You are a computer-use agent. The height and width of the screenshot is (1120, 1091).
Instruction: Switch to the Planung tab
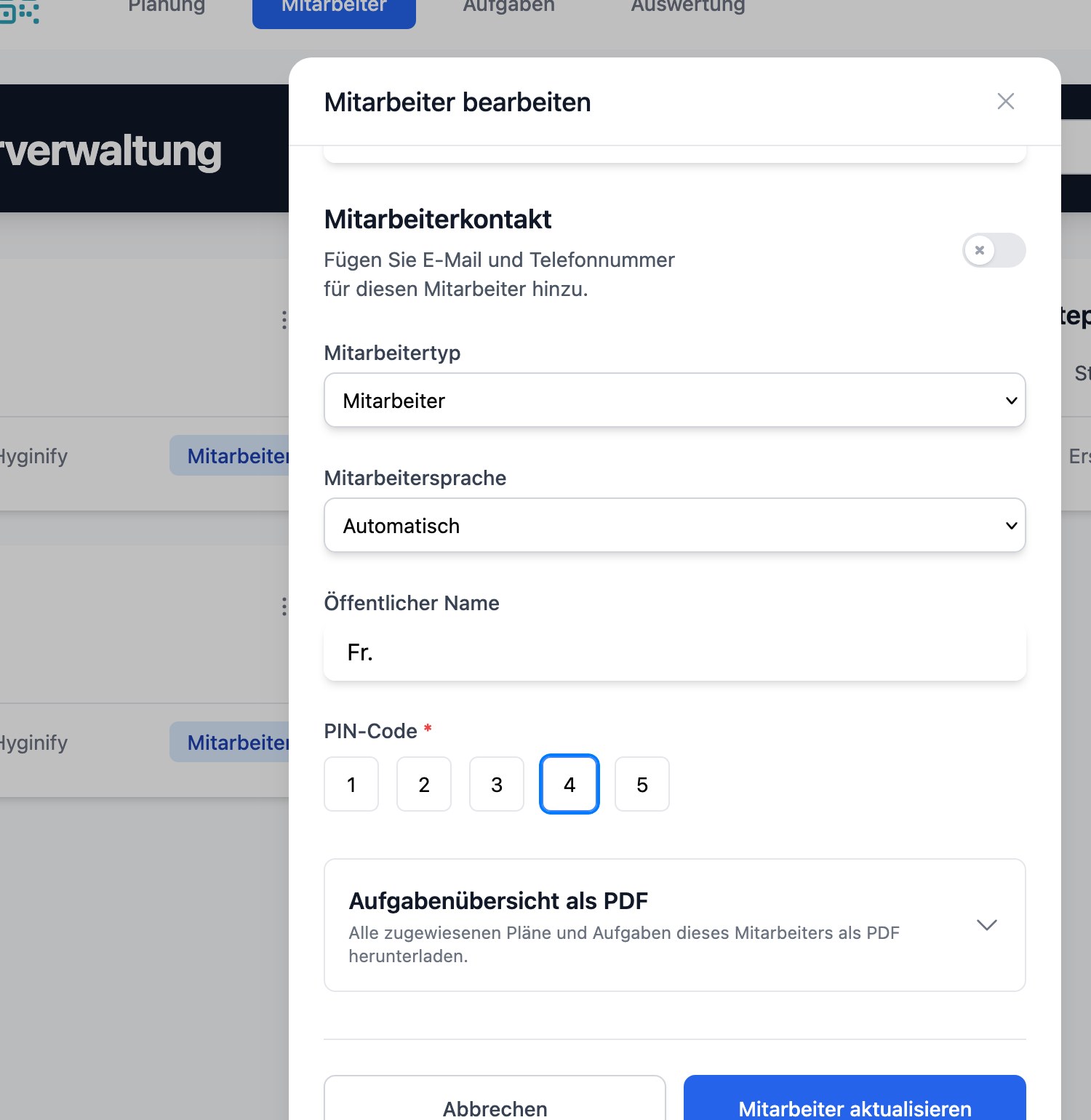coord(167,7)
